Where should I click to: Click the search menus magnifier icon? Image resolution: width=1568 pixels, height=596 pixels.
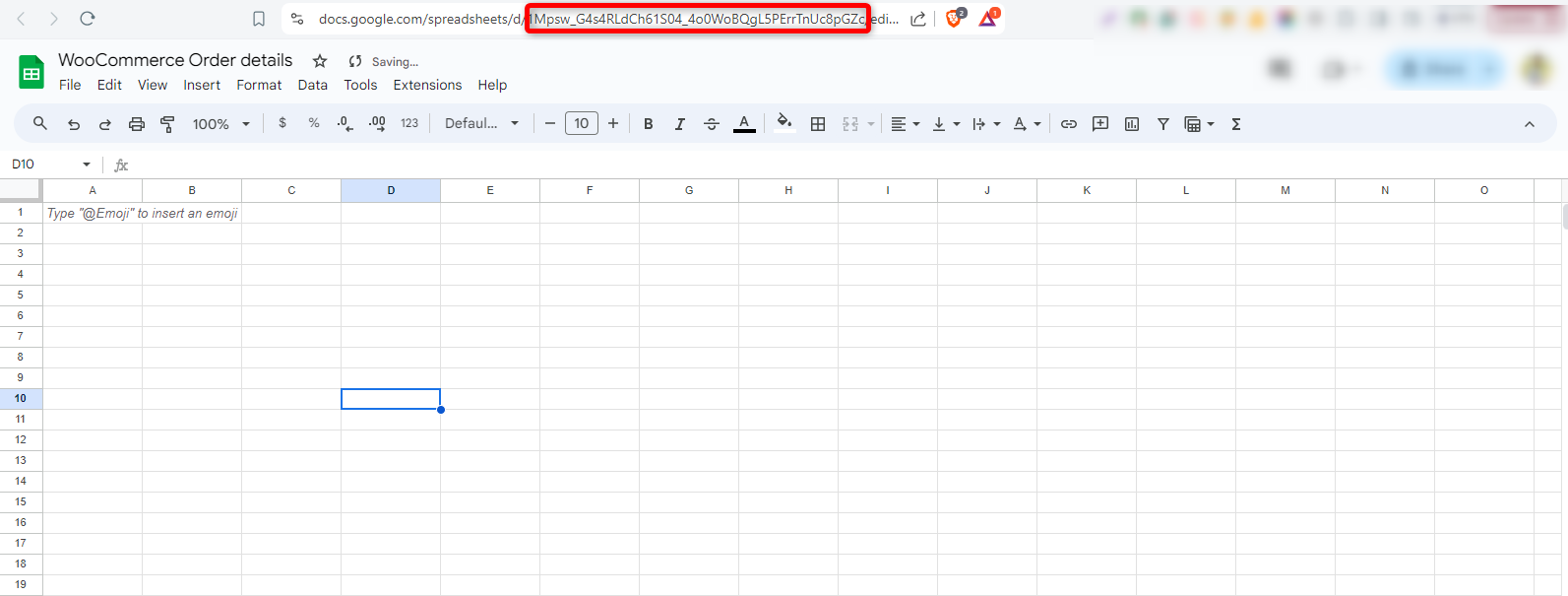tap(40, 123)
